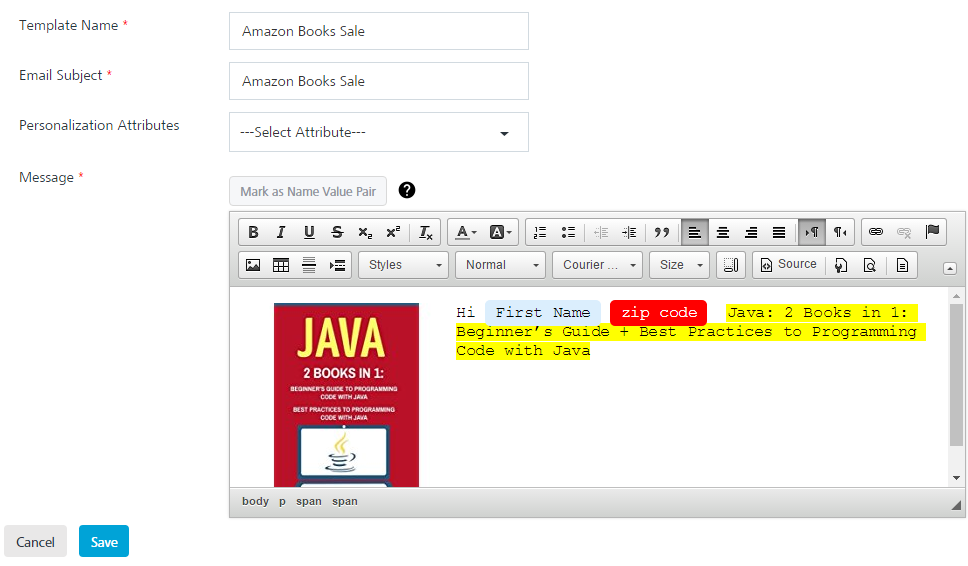Viewport: 968px width, 566px height.
Task: Click the editor resize handle
Action: (x=956, y=505)
